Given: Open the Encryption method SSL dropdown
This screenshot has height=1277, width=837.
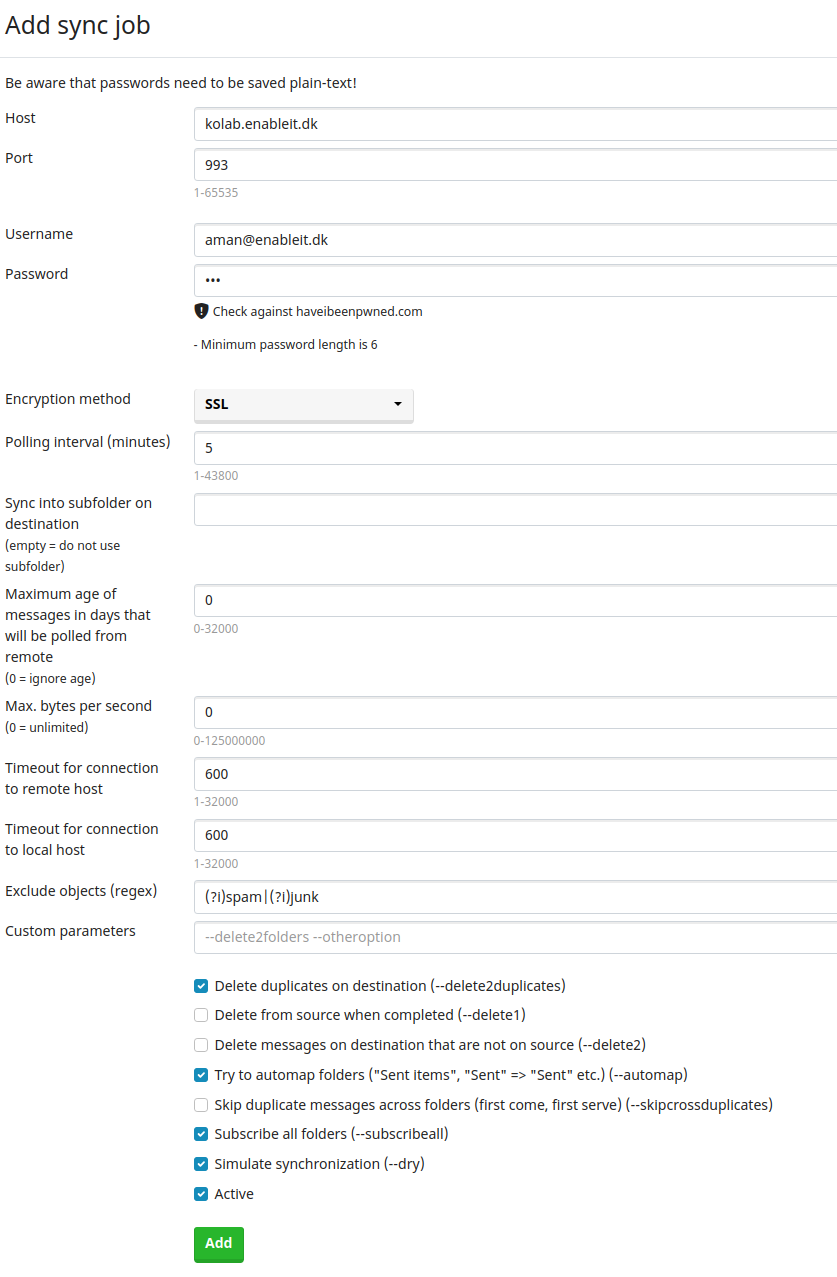Looking at the screenshot, I should click(x=303, y=405).
